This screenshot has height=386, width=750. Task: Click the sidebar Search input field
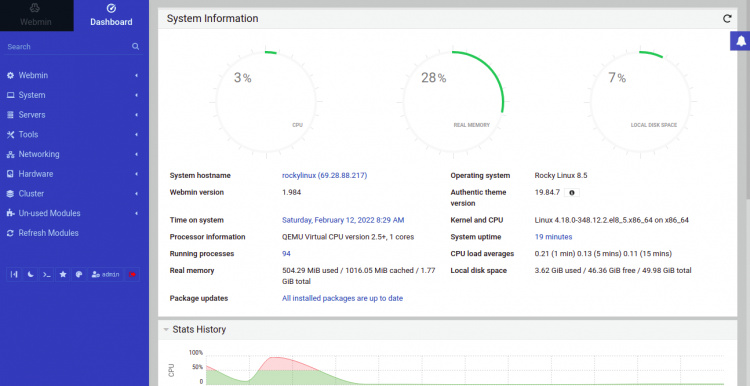coord(67,46)
